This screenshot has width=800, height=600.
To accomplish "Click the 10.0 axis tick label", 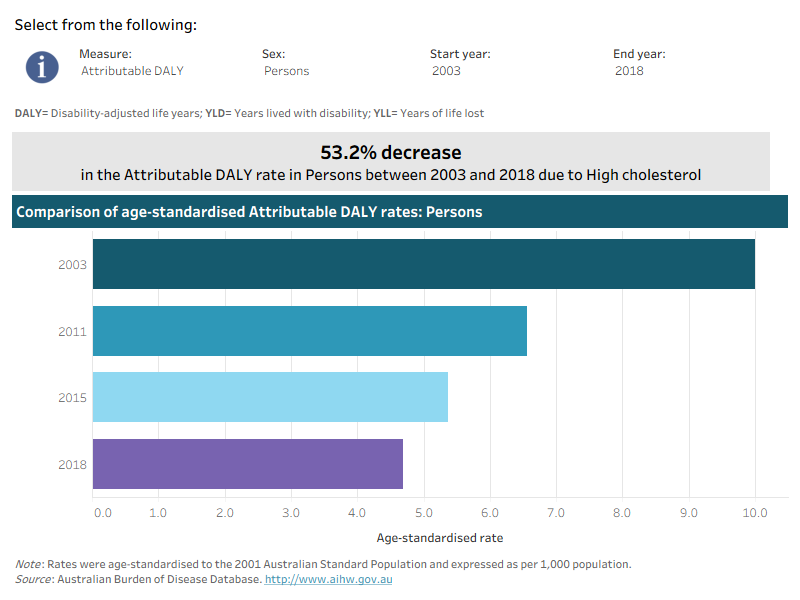I will click(755, 513).
